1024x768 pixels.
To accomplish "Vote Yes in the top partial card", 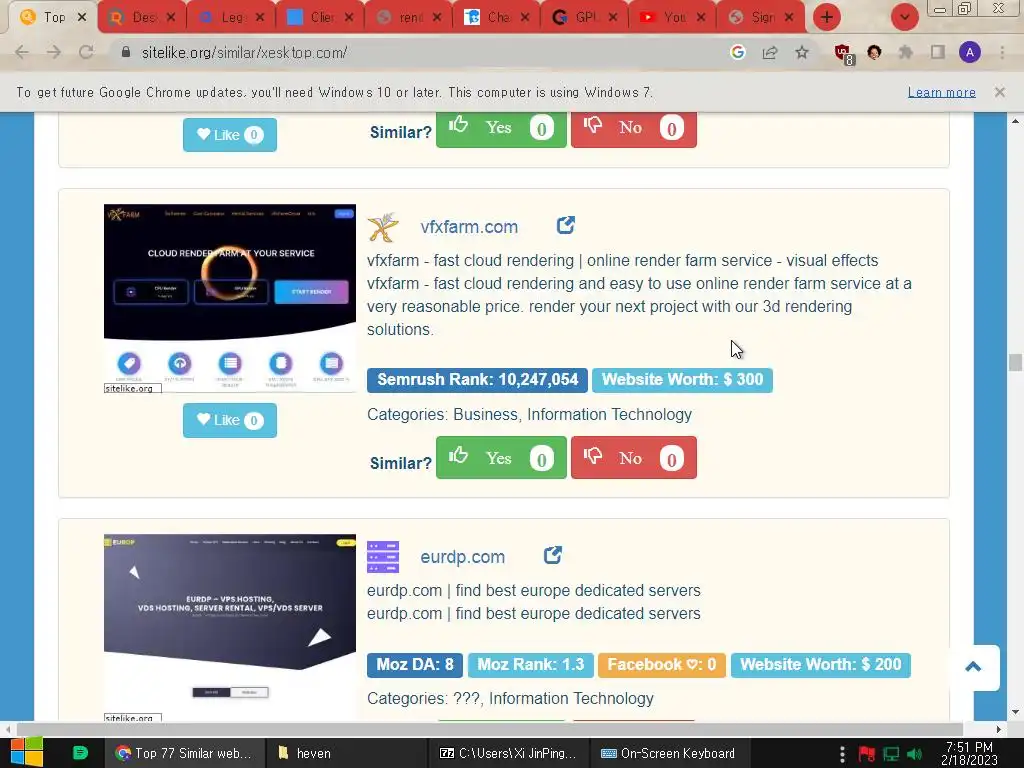I will (501, 129).
